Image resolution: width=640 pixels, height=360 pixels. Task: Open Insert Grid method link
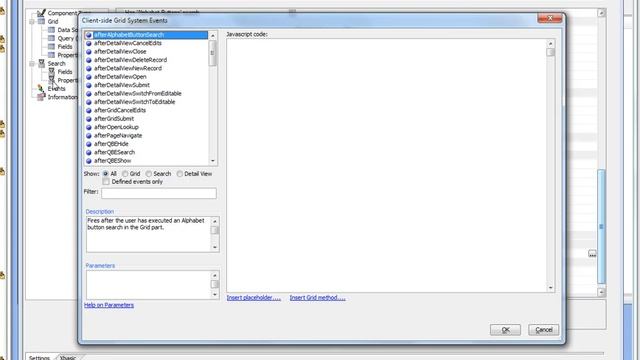tap(318, 298)
